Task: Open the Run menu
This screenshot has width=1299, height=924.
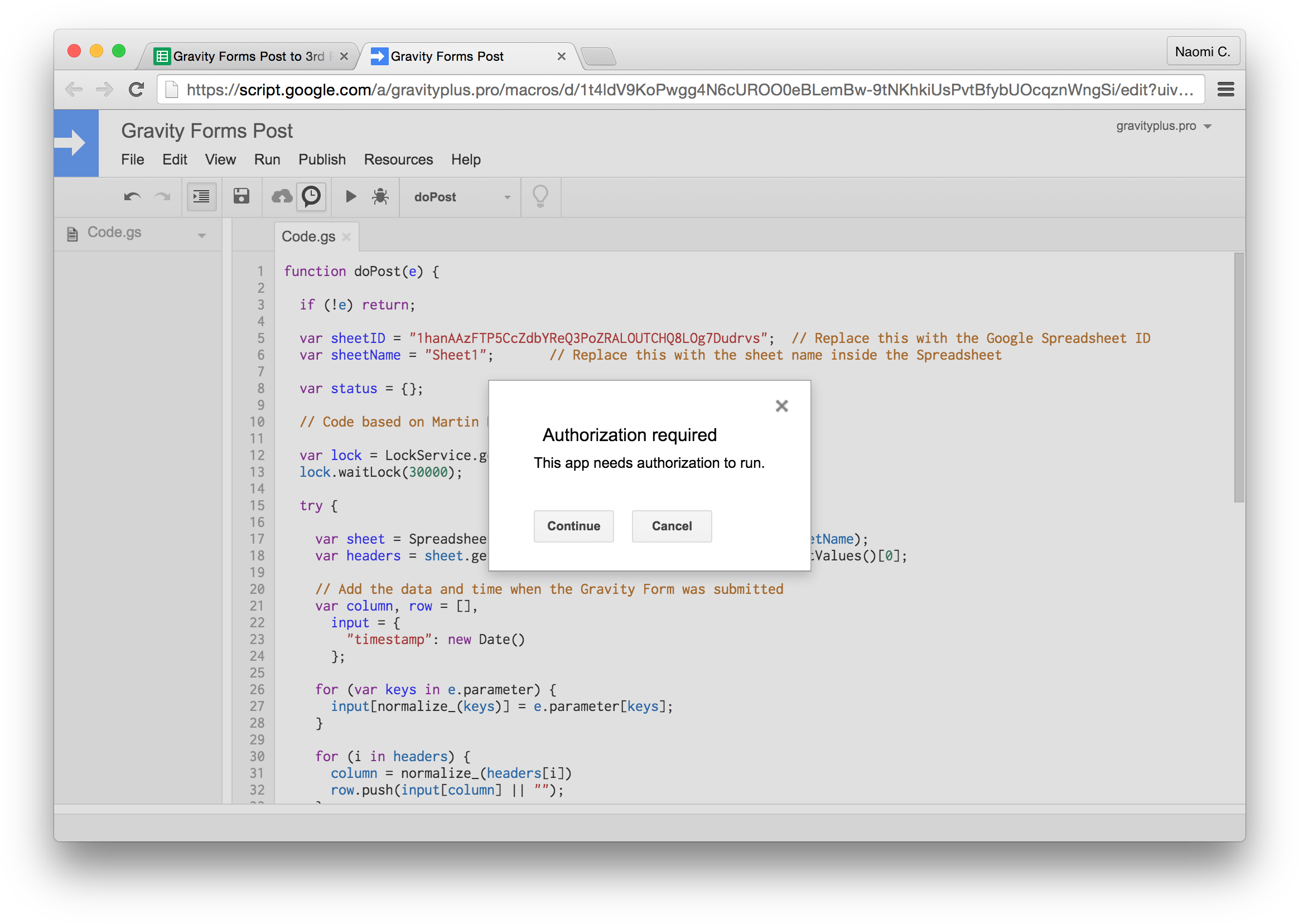Action: [x=267, y=159]
